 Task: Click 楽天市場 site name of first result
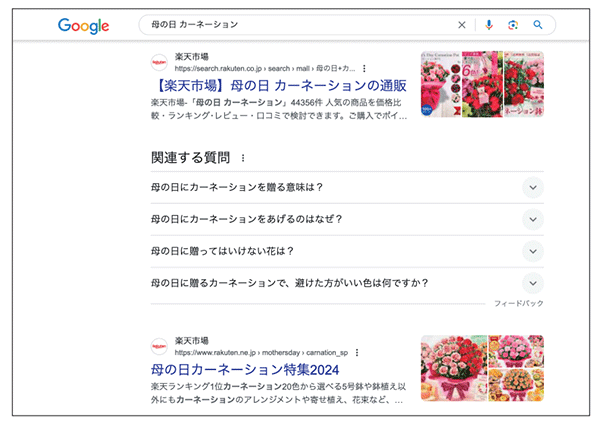point(192,57)
